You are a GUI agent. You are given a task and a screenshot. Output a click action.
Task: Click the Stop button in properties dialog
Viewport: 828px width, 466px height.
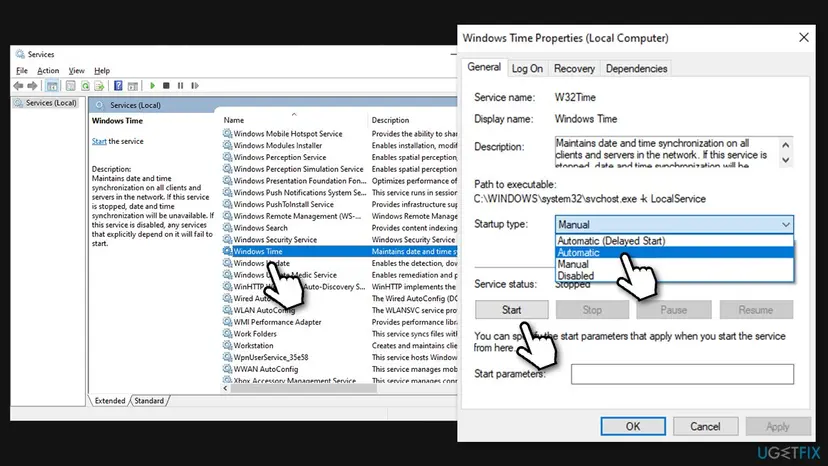click(592, 310)
